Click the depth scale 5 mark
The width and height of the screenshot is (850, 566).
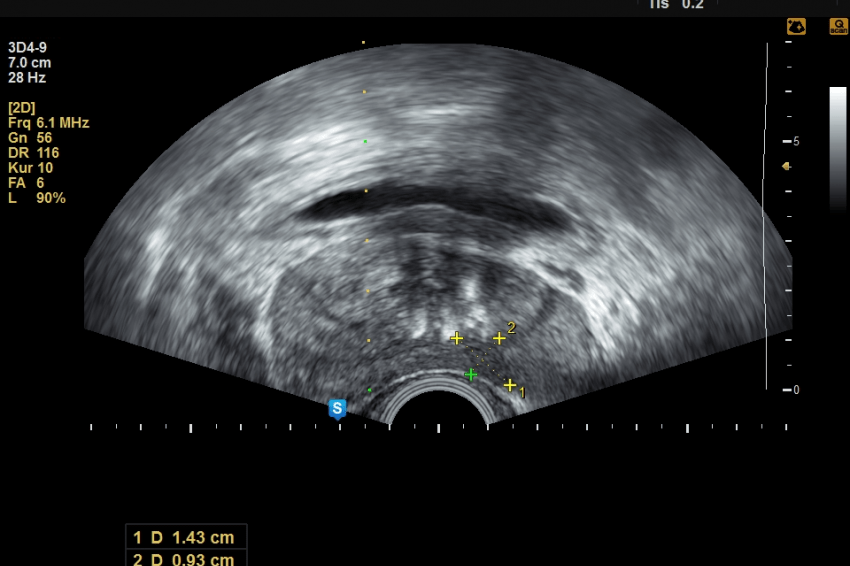click(791, 142)
